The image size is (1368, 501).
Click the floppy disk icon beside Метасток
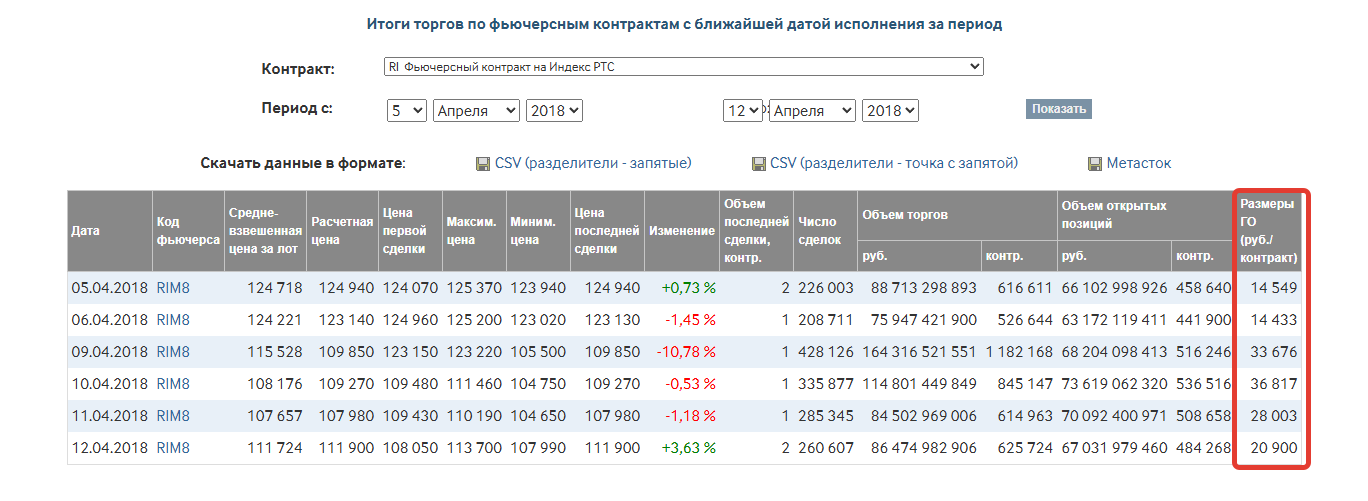1096,163
